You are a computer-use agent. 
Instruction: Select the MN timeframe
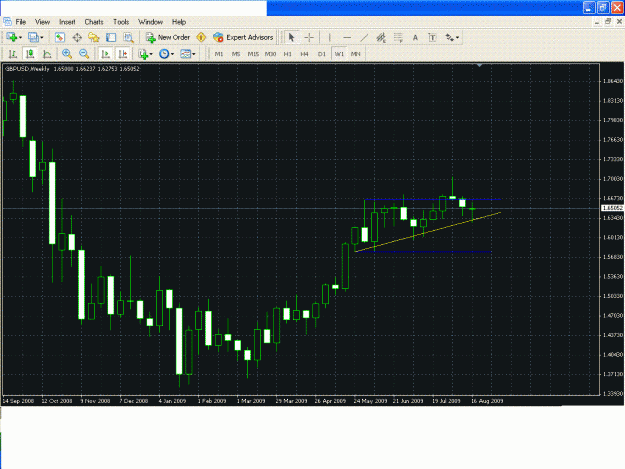(356, 54)
